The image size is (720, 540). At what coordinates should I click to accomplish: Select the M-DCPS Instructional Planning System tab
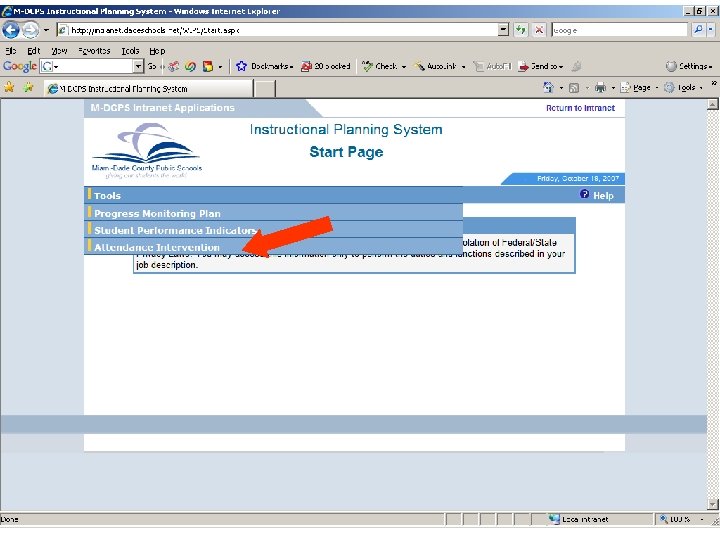pyautogui.click(x=148, y=89)
